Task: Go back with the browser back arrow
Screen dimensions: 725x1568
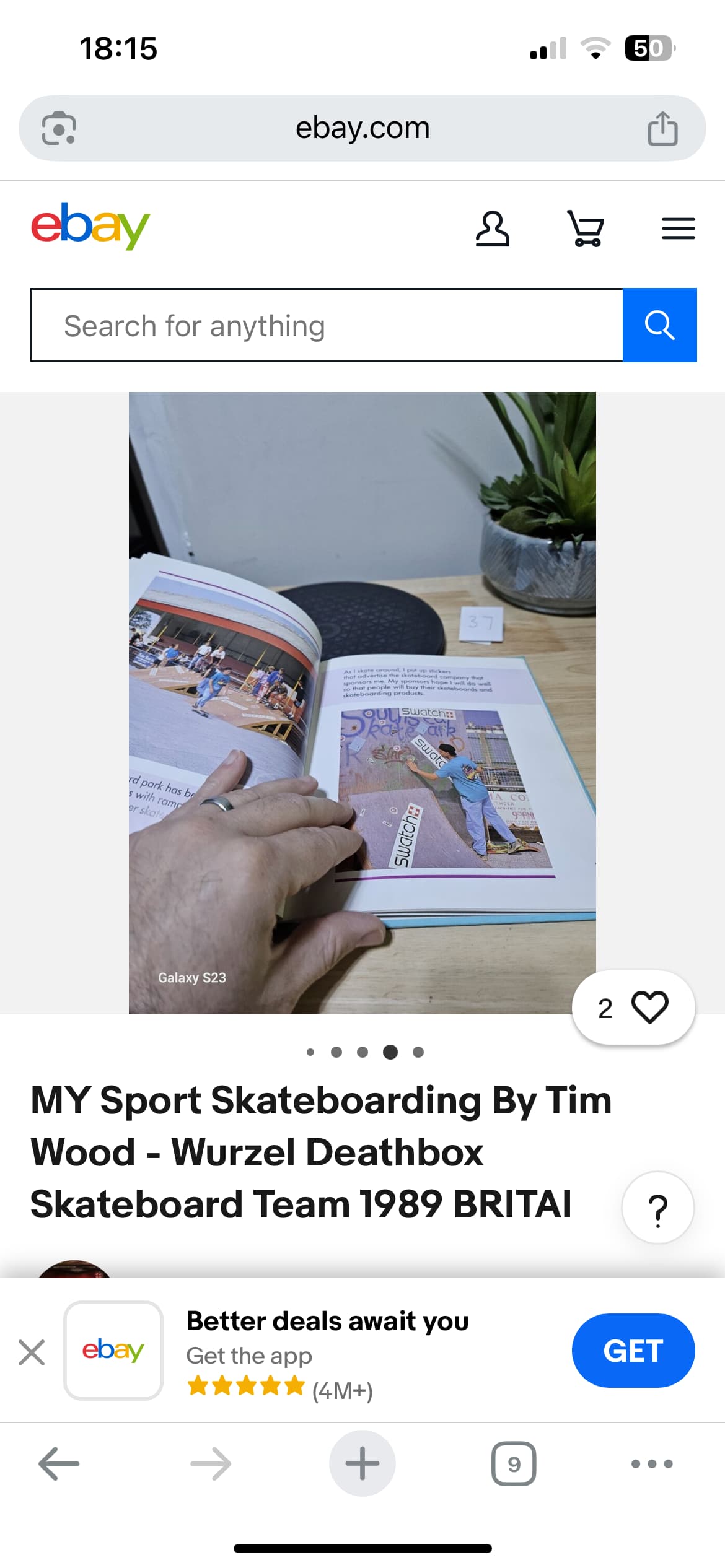Action: pyautogui.click(x=59, y=1464)
